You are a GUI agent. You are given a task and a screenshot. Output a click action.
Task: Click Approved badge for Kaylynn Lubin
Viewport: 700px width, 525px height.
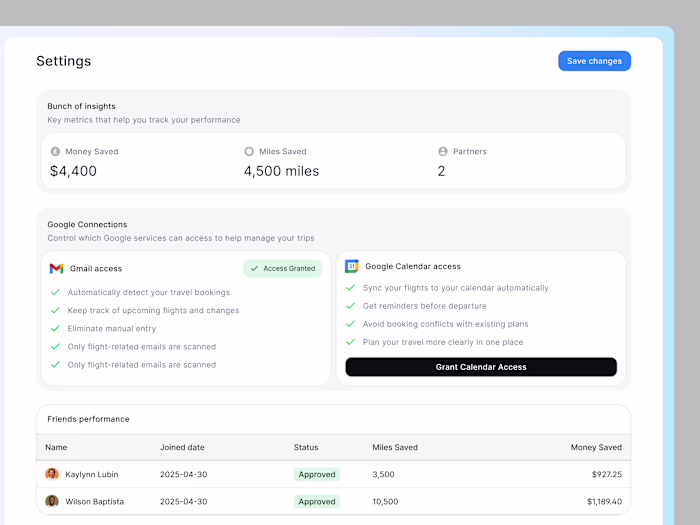pos(317,474)
